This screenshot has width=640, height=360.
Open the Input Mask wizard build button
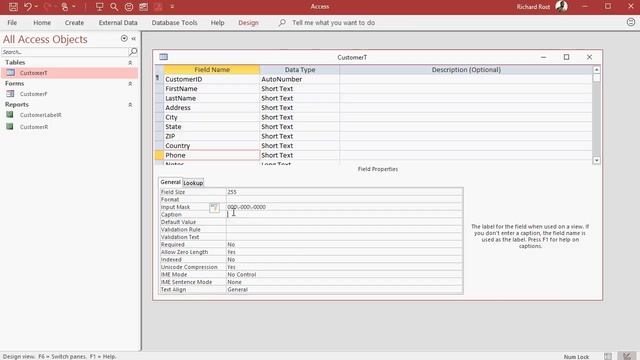214,207
